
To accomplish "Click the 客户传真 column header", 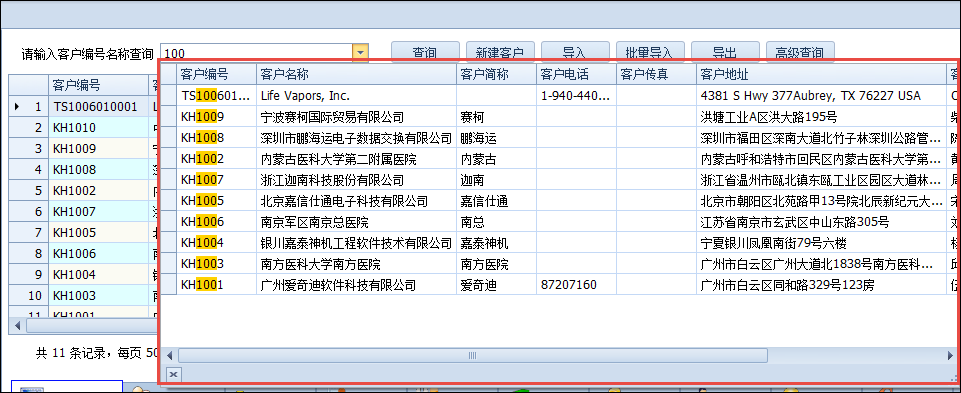I will click(x=656, y=74).
